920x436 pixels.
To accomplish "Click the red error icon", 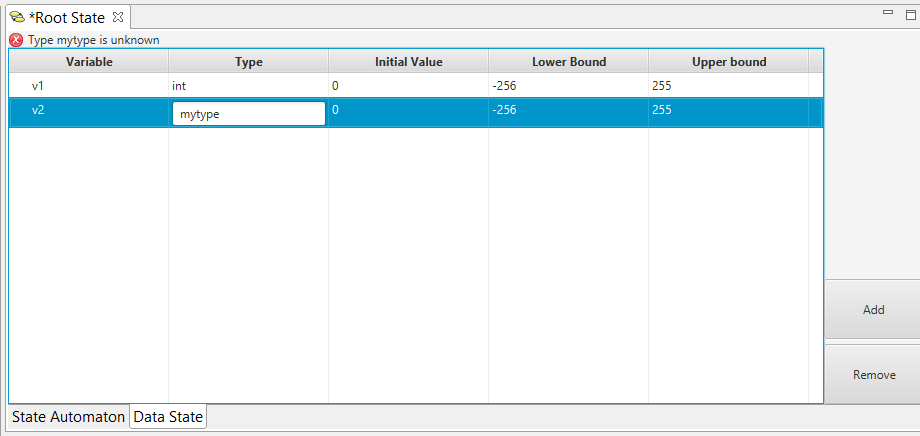I will coord(17,40).
